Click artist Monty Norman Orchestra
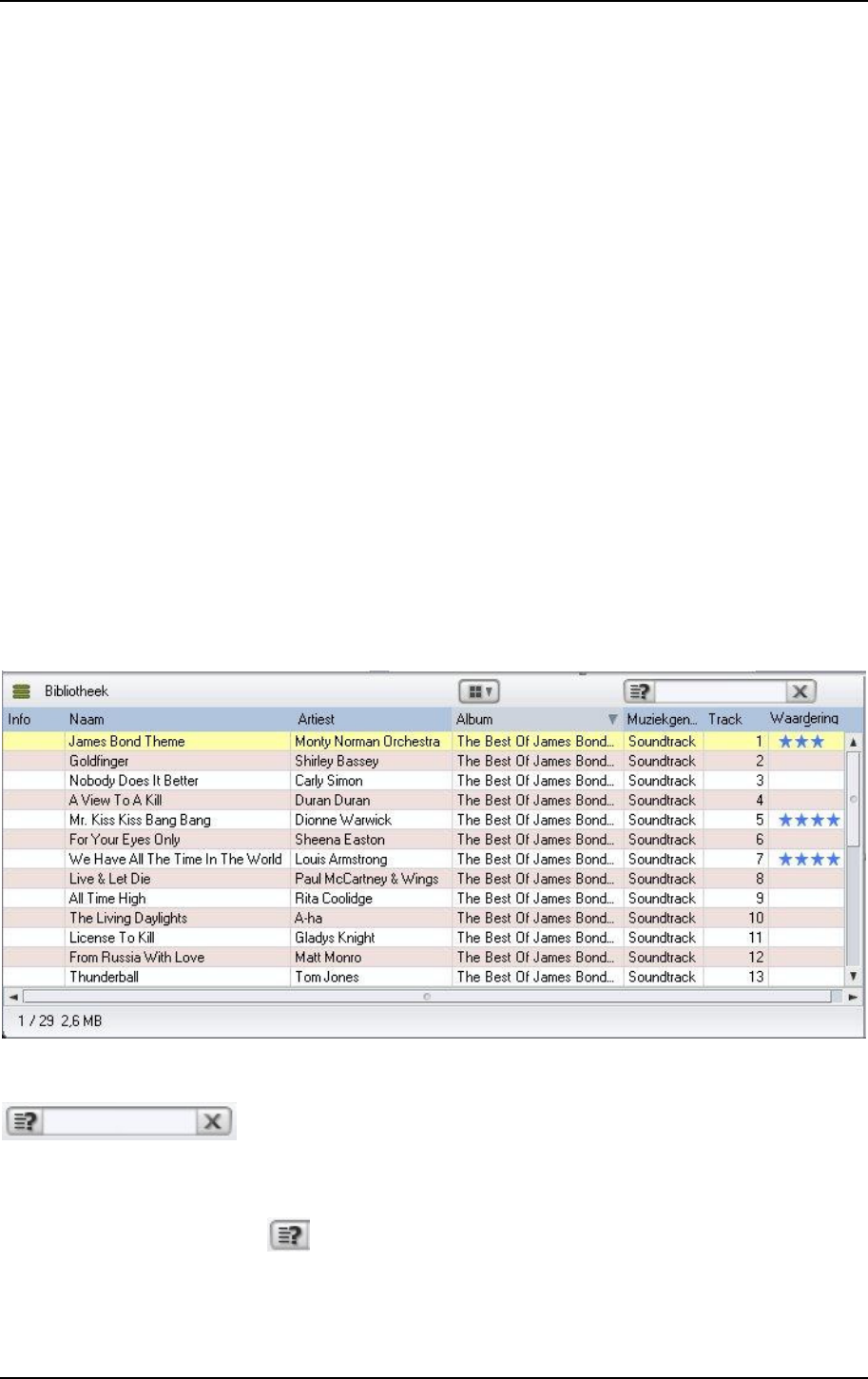This screenshot has width=868, height=1379. point(367,741)
